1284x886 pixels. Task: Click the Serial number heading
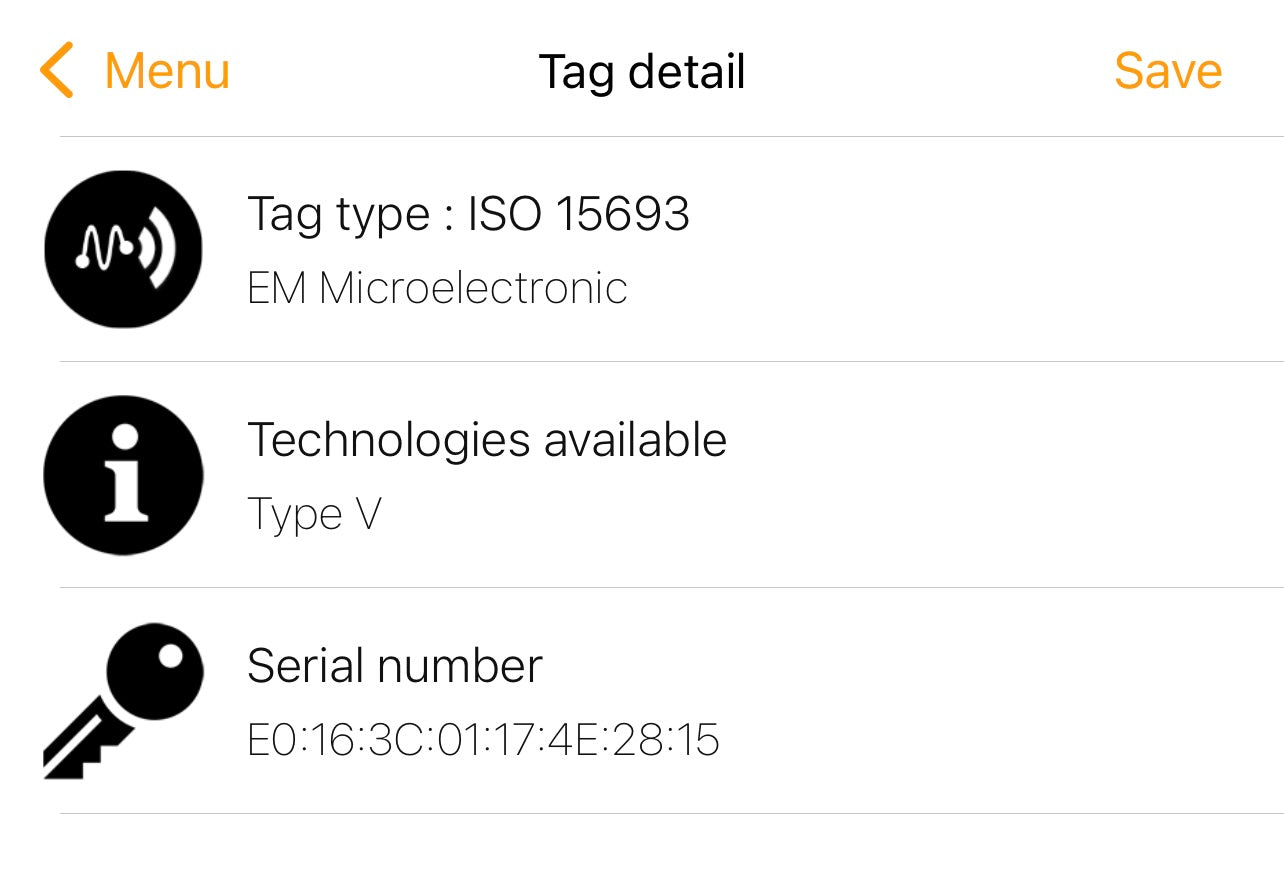(x=395, y=666)
